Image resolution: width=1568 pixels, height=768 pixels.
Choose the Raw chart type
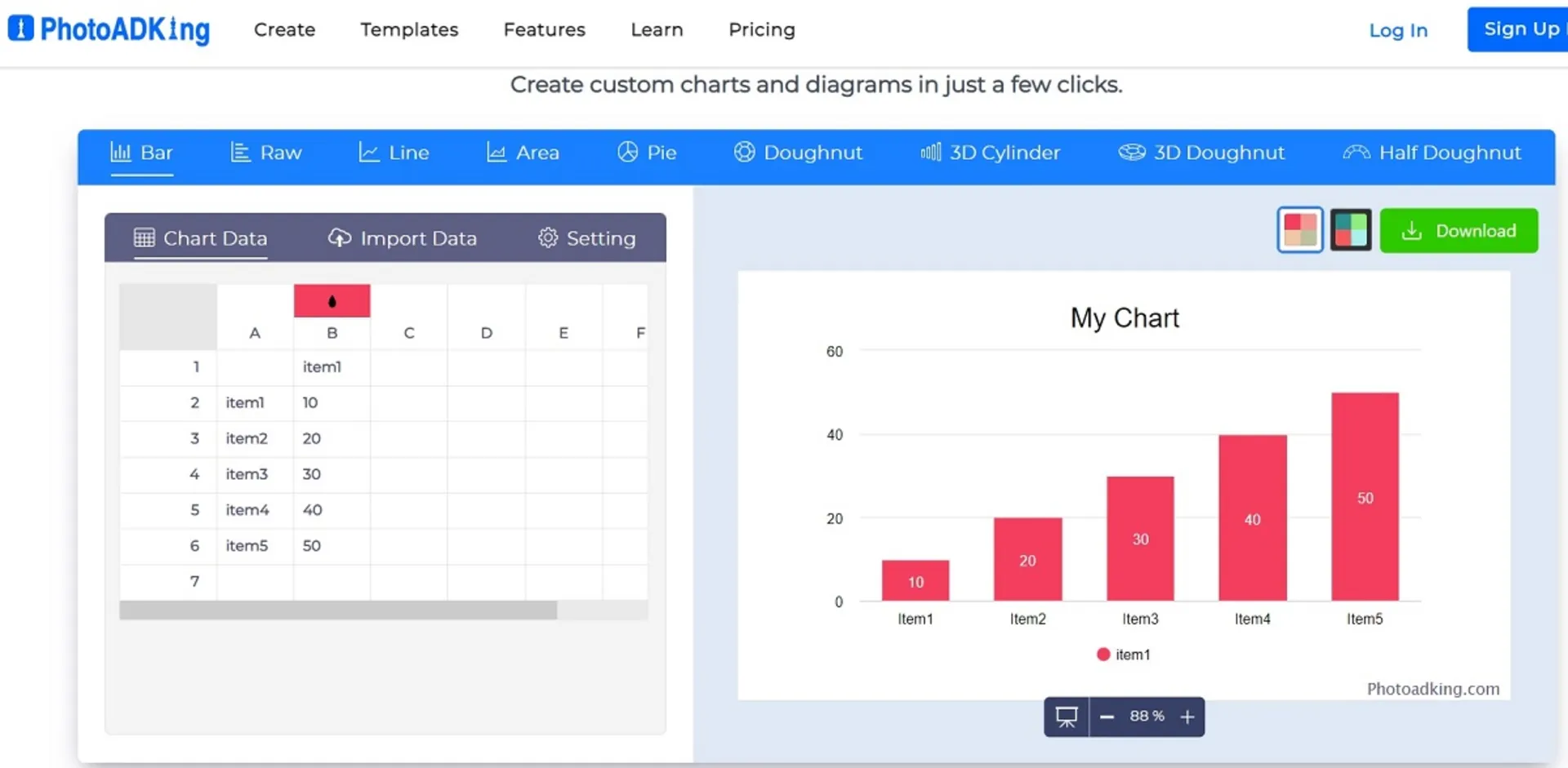pos(265,153)
